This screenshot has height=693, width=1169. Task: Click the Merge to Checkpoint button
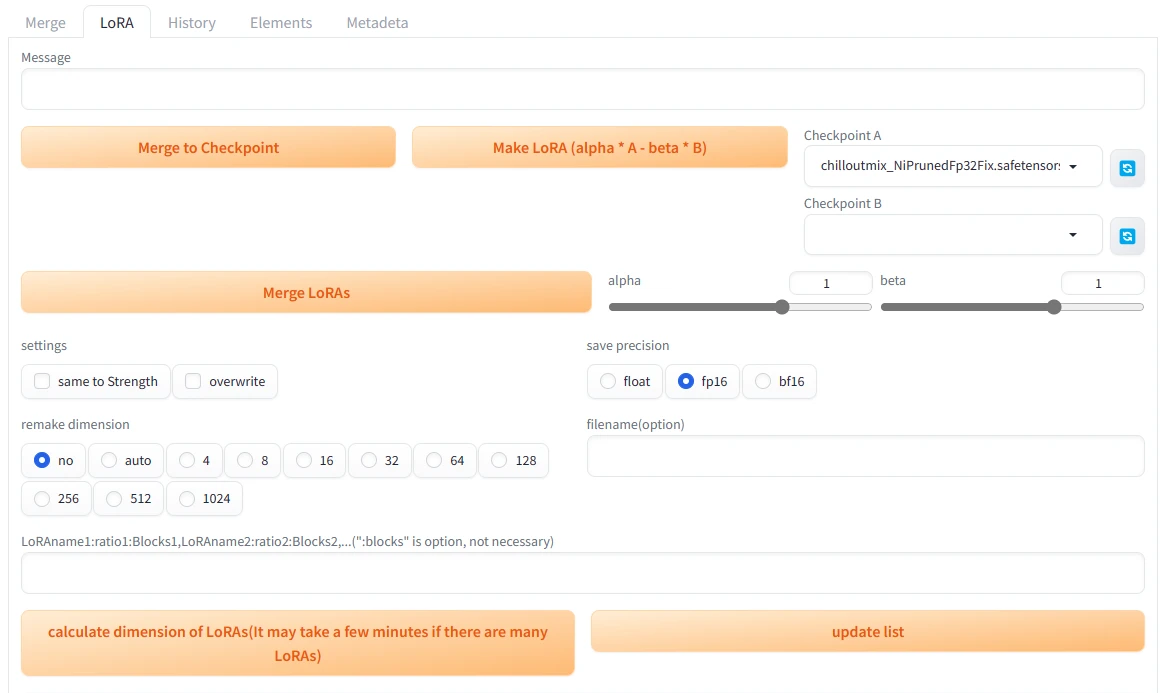208,148
